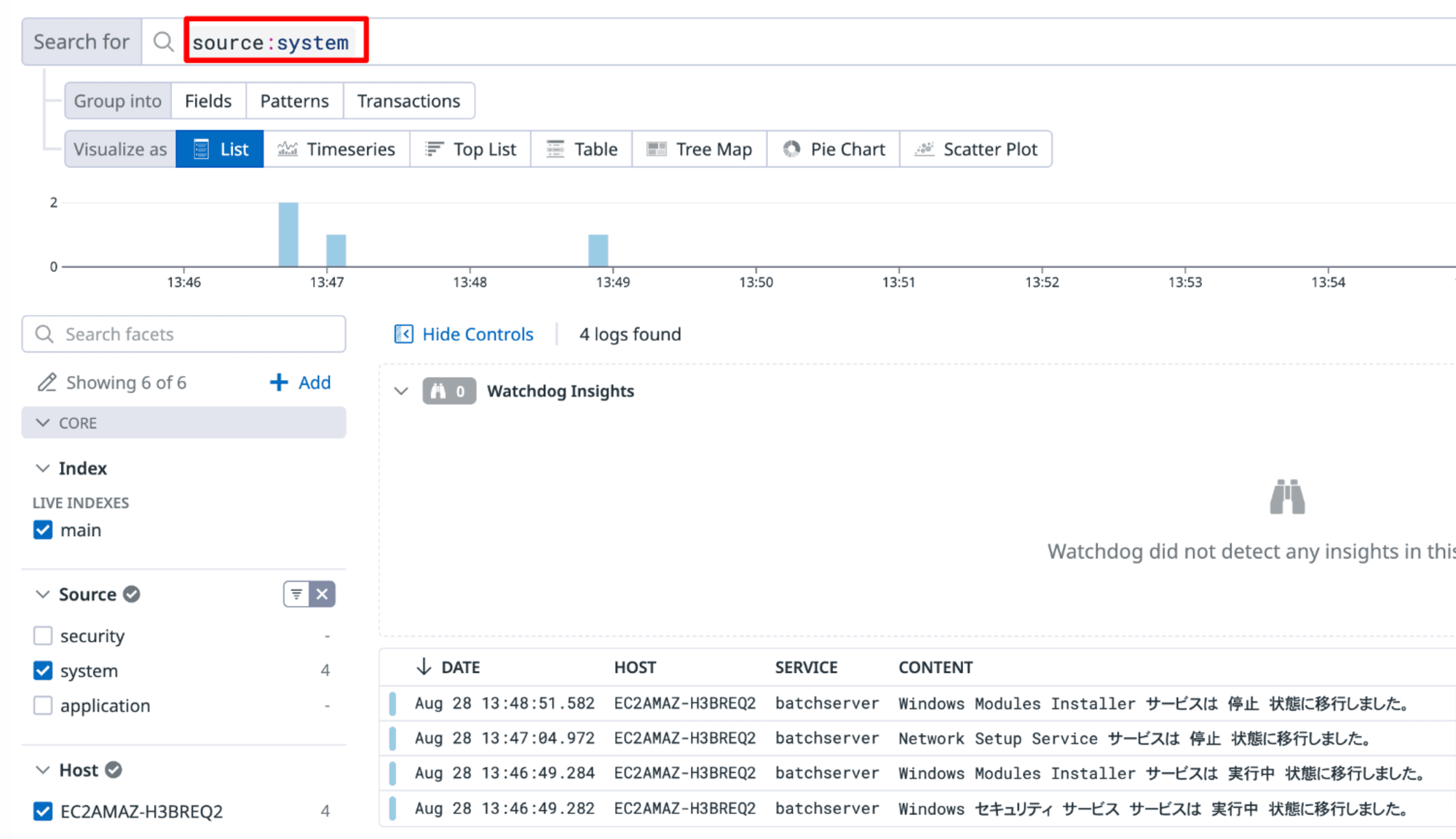Screen dimensions: 1456x839
Task: Collapse the Source facet
Action: coord(43,595)
